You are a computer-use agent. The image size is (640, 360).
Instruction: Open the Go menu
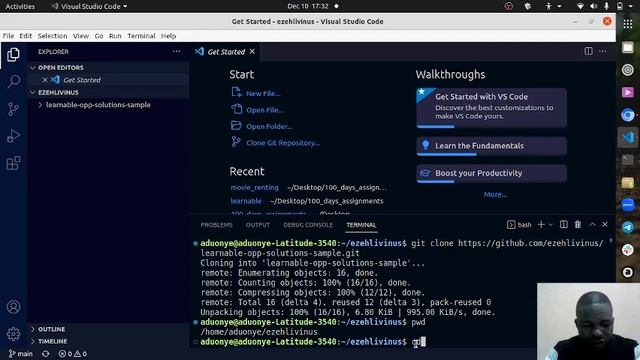pyautogui.click(x=99, y=36)
